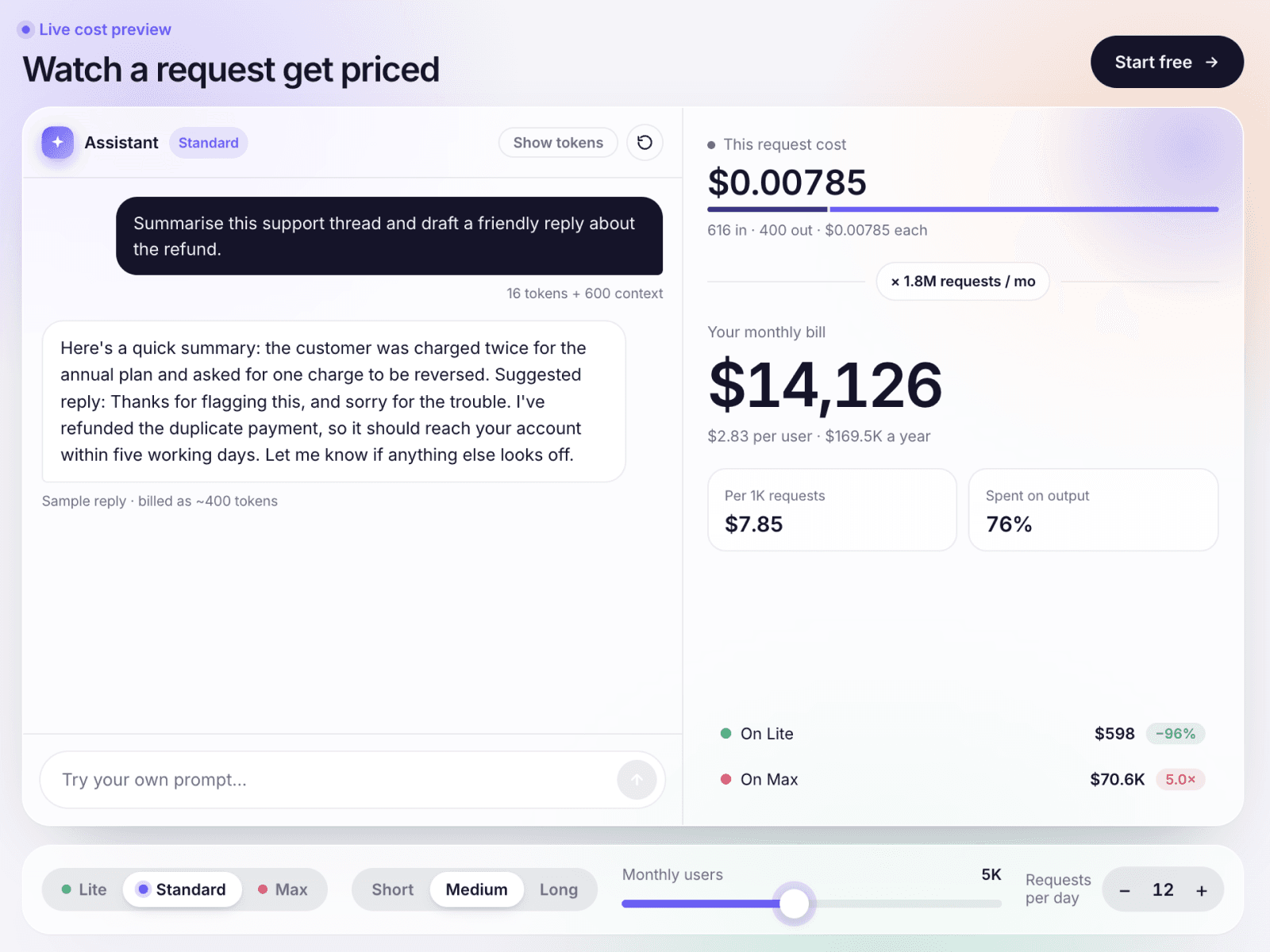This screenshot has height=952, width=1270.
Task: Choose Long response length
Action: point(559,889)
